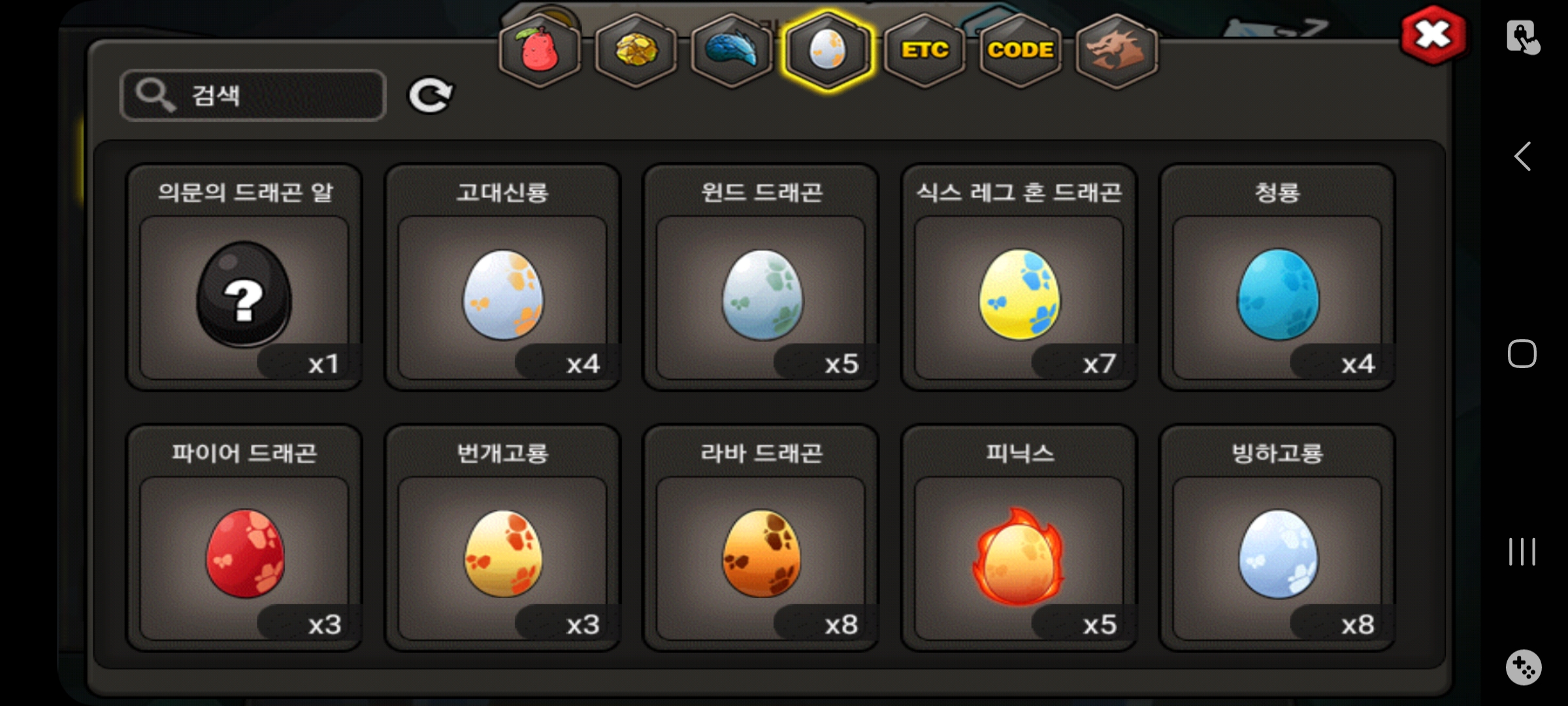This screenshot has height=706, width=1568.
Task: Open the CODE tab
Action: click(x=1021, y=51)
